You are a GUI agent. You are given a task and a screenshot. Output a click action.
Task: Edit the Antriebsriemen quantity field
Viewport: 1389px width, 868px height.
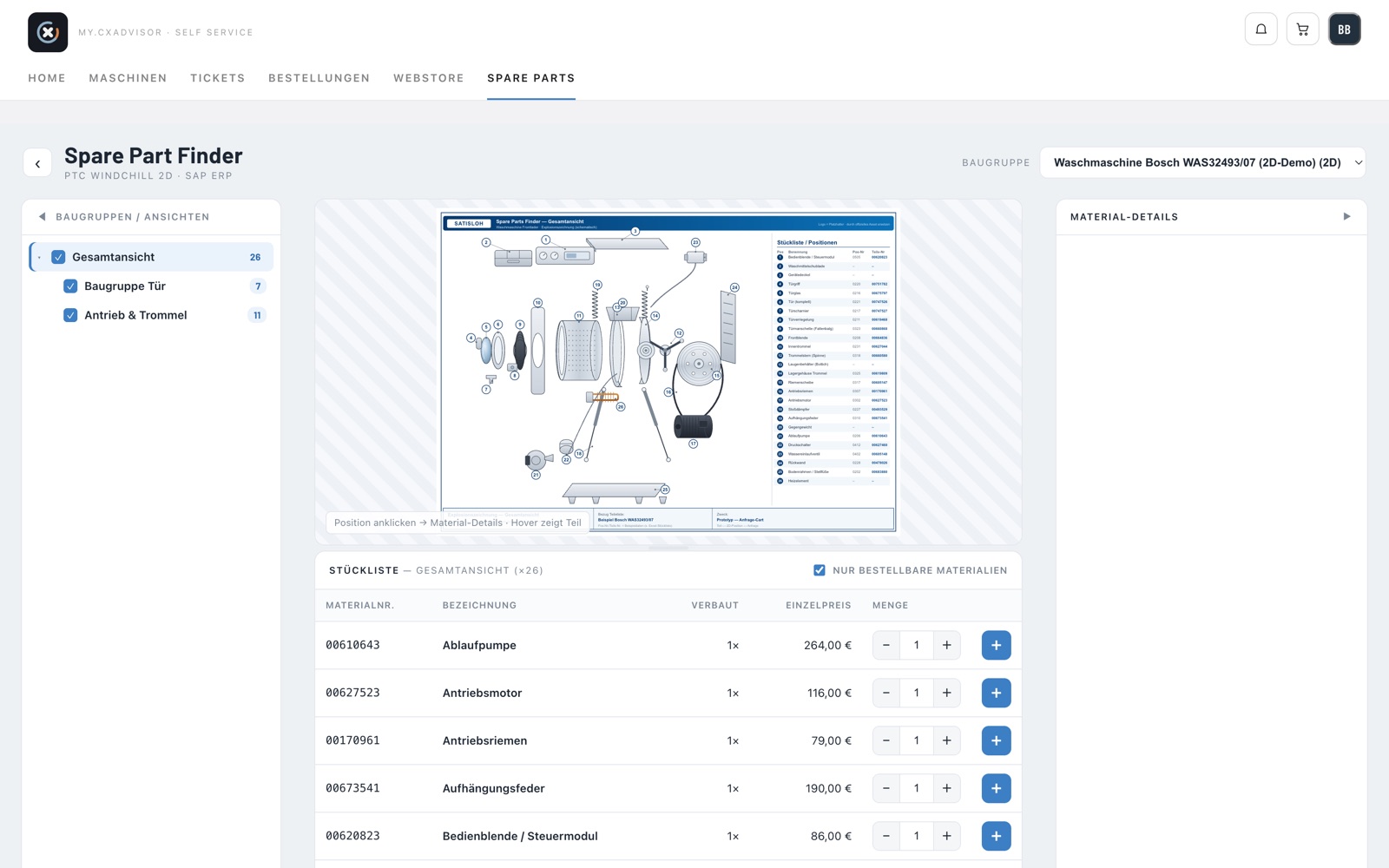click(916, 740)
